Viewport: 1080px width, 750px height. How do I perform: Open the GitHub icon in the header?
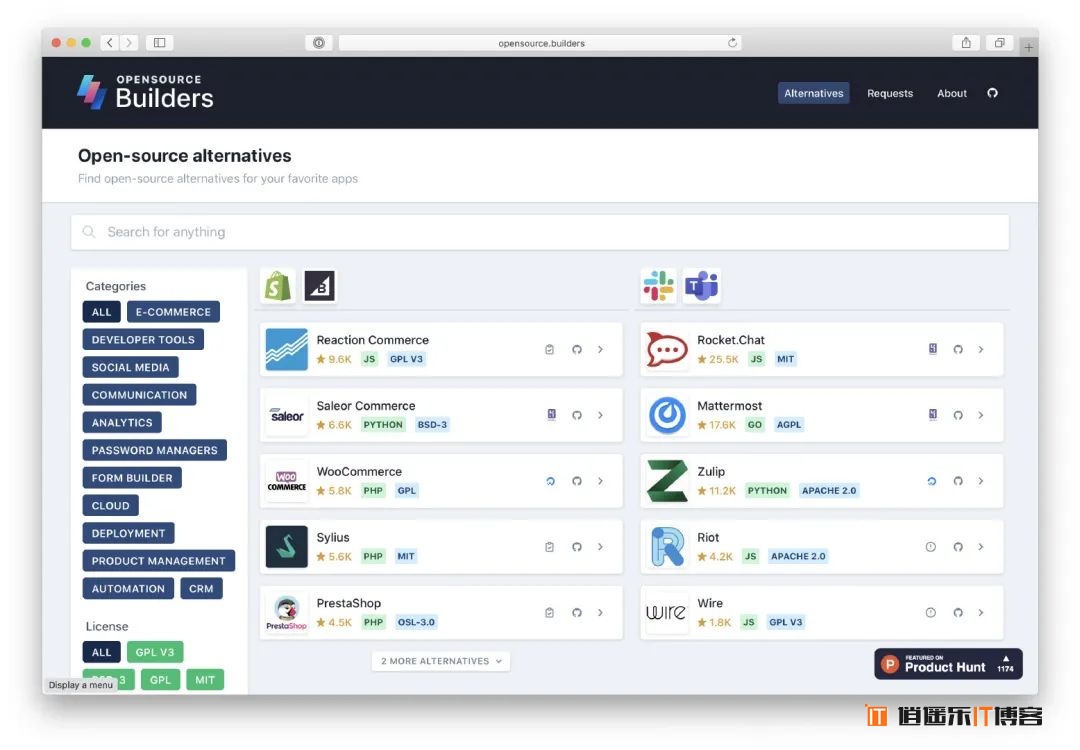tap(992, 93)
